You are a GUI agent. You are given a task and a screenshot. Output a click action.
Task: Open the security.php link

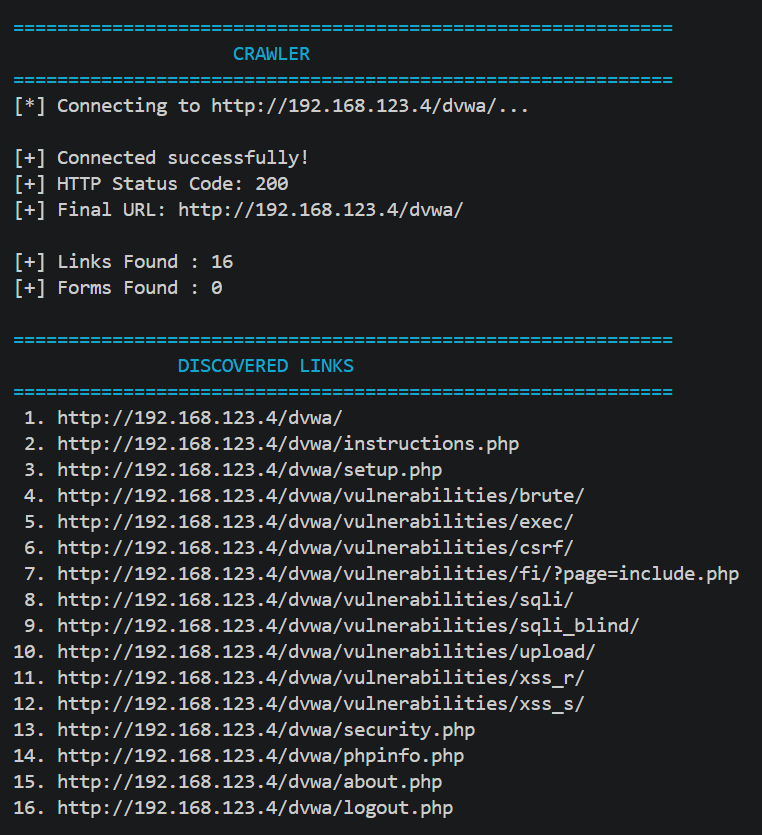(266, 730)
